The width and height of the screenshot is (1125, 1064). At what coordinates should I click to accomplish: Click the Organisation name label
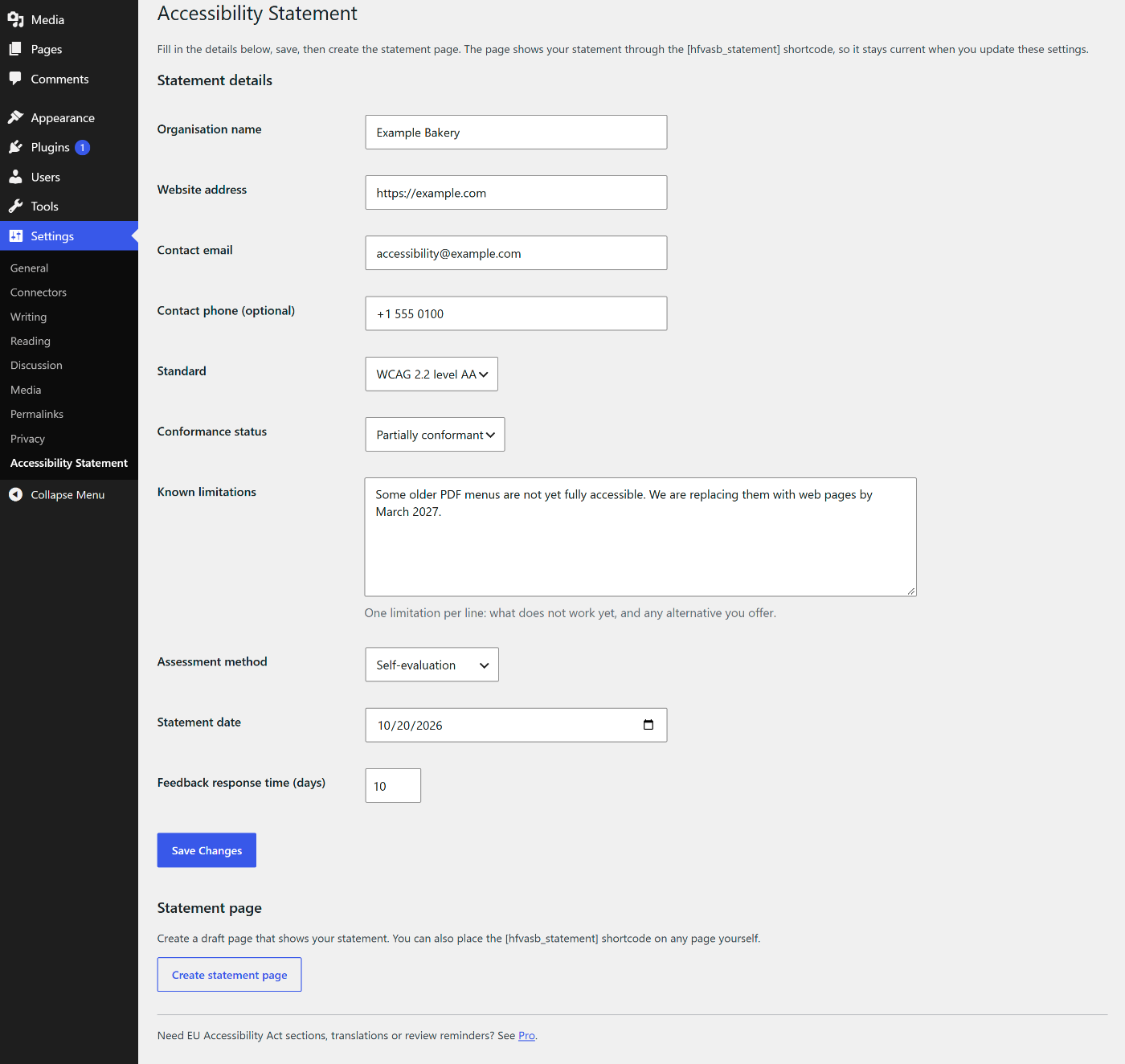tap(209, 129)
